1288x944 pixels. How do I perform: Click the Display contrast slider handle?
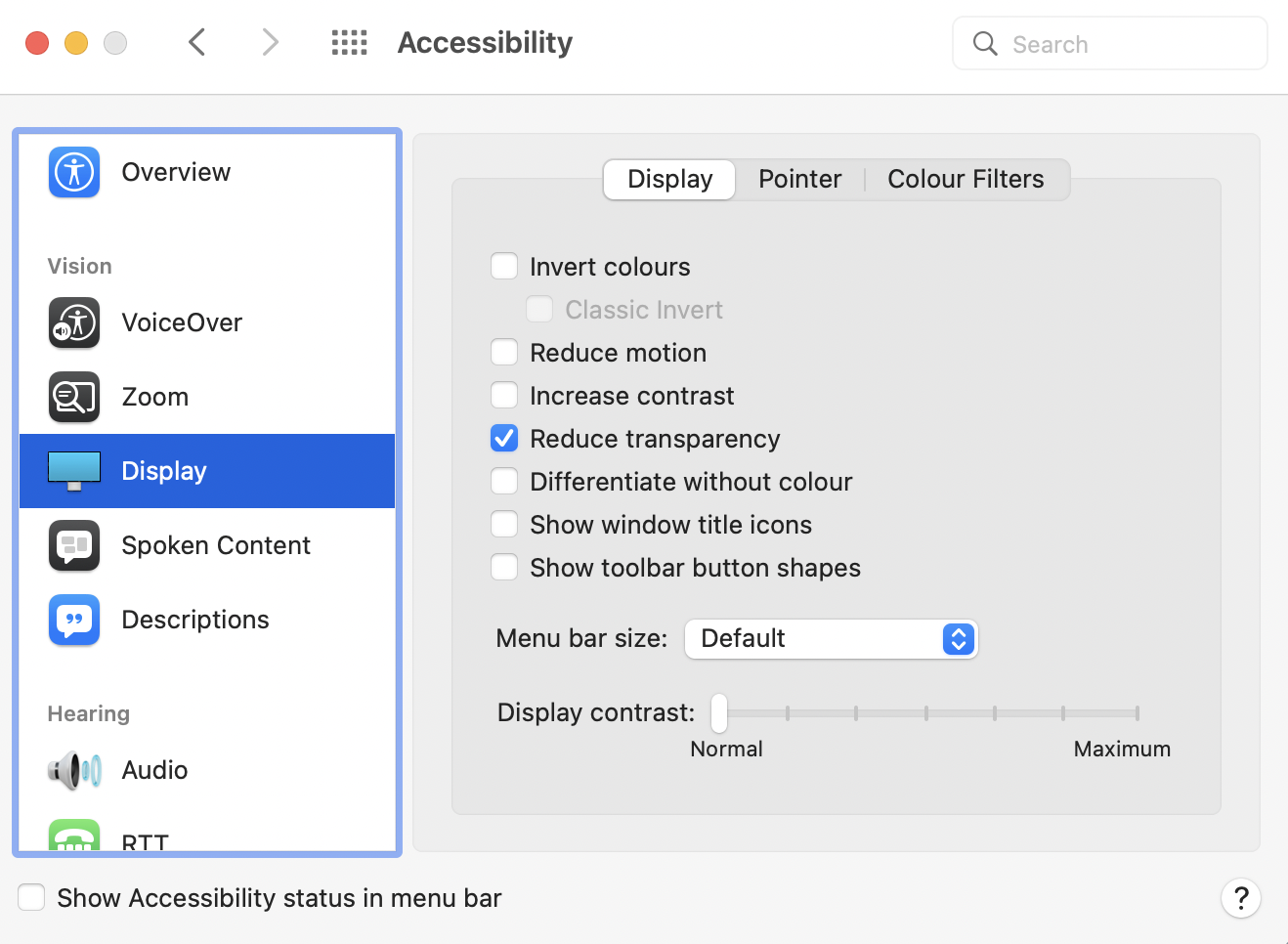[x=719, y=713]
